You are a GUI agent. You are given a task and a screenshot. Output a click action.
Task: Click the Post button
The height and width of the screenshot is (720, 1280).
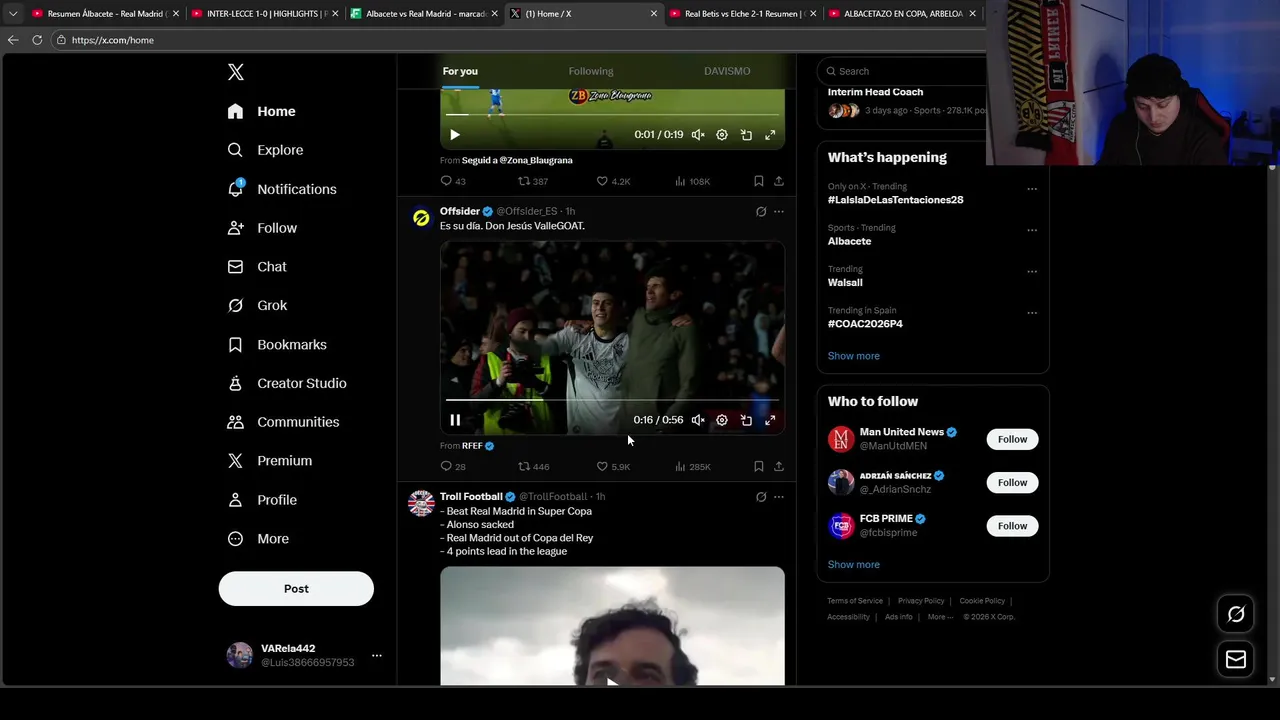(296, 589)
